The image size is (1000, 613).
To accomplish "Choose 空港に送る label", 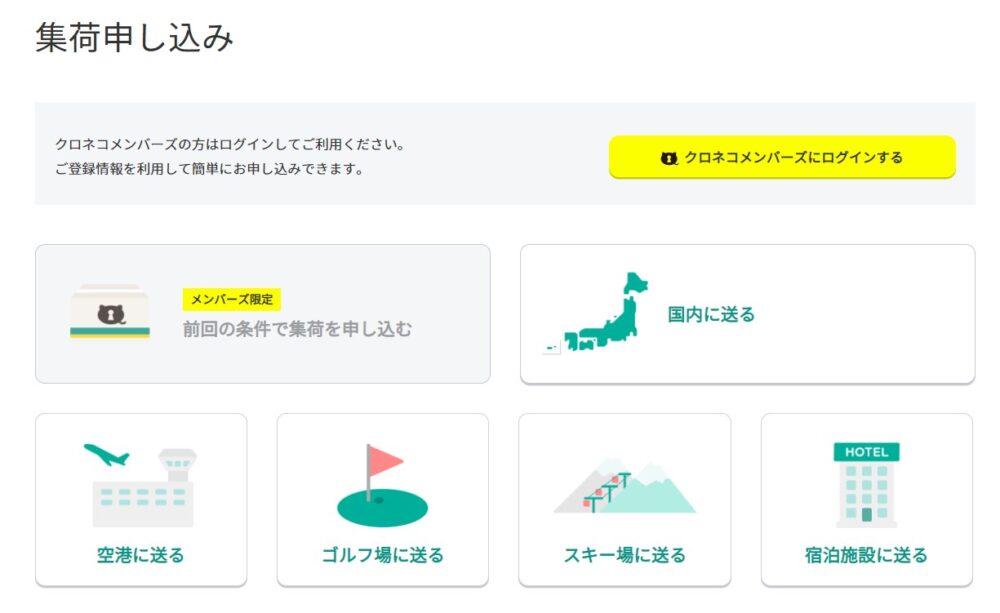I will click(140, 555).
